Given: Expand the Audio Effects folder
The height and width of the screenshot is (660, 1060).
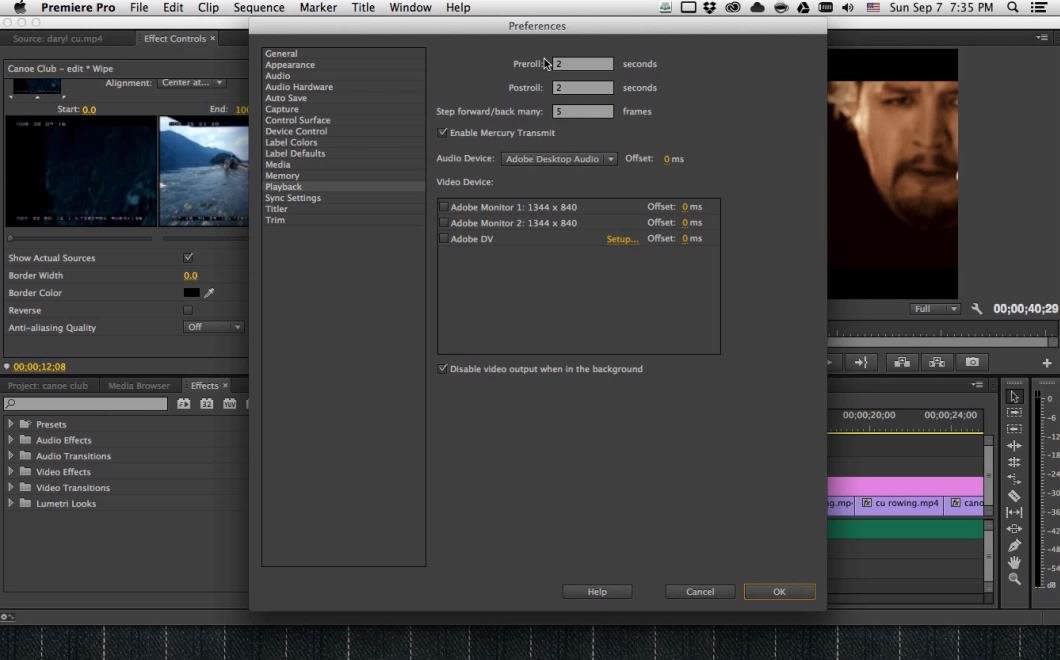Looking at the screenshot, I should pyautogui.click(x=10, y=440).
